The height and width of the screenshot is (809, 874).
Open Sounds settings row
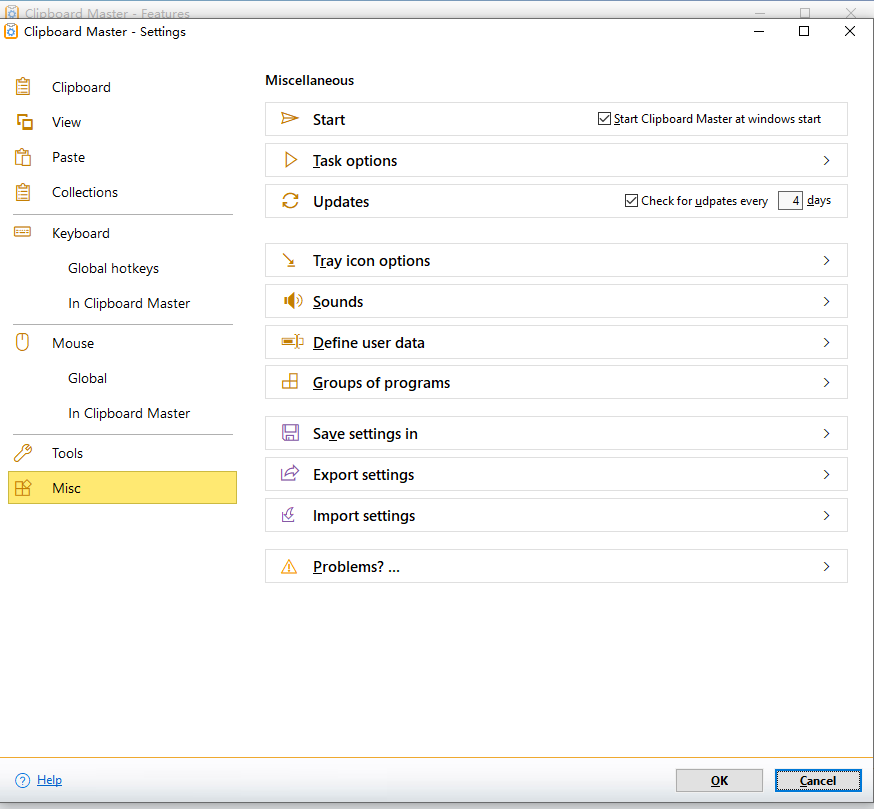[556, 302]
